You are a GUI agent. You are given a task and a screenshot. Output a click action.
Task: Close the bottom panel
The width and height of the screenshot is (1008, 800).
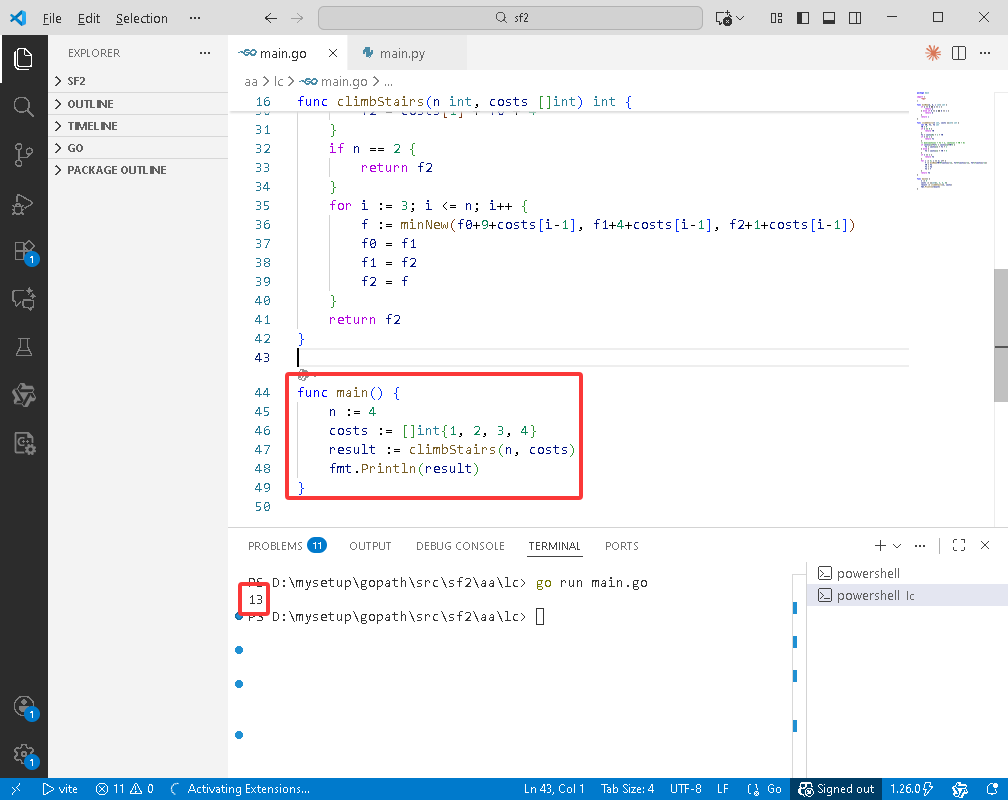985,545
